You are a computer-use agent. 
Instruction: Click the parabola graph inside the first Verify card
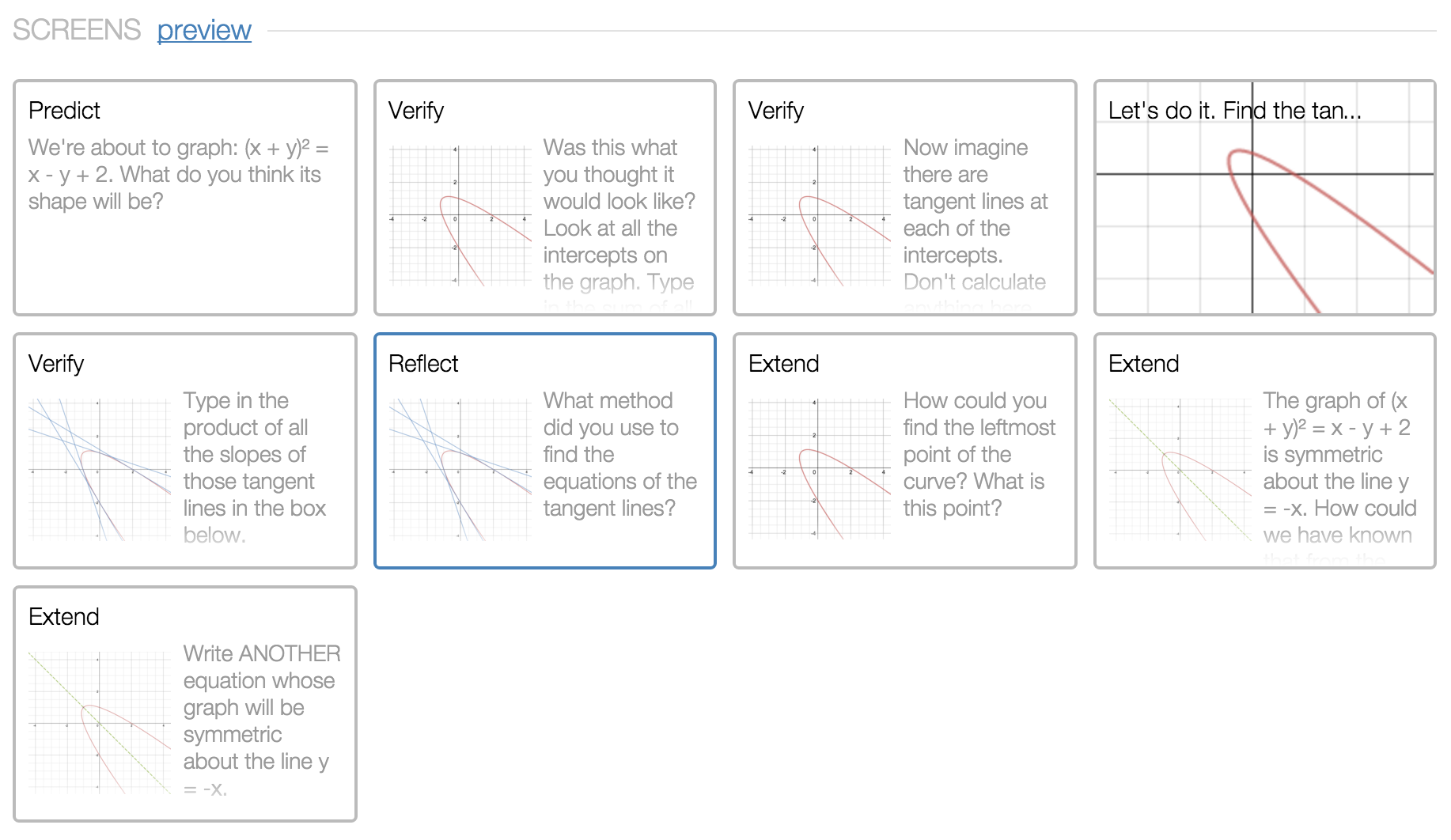coord(461,215)
